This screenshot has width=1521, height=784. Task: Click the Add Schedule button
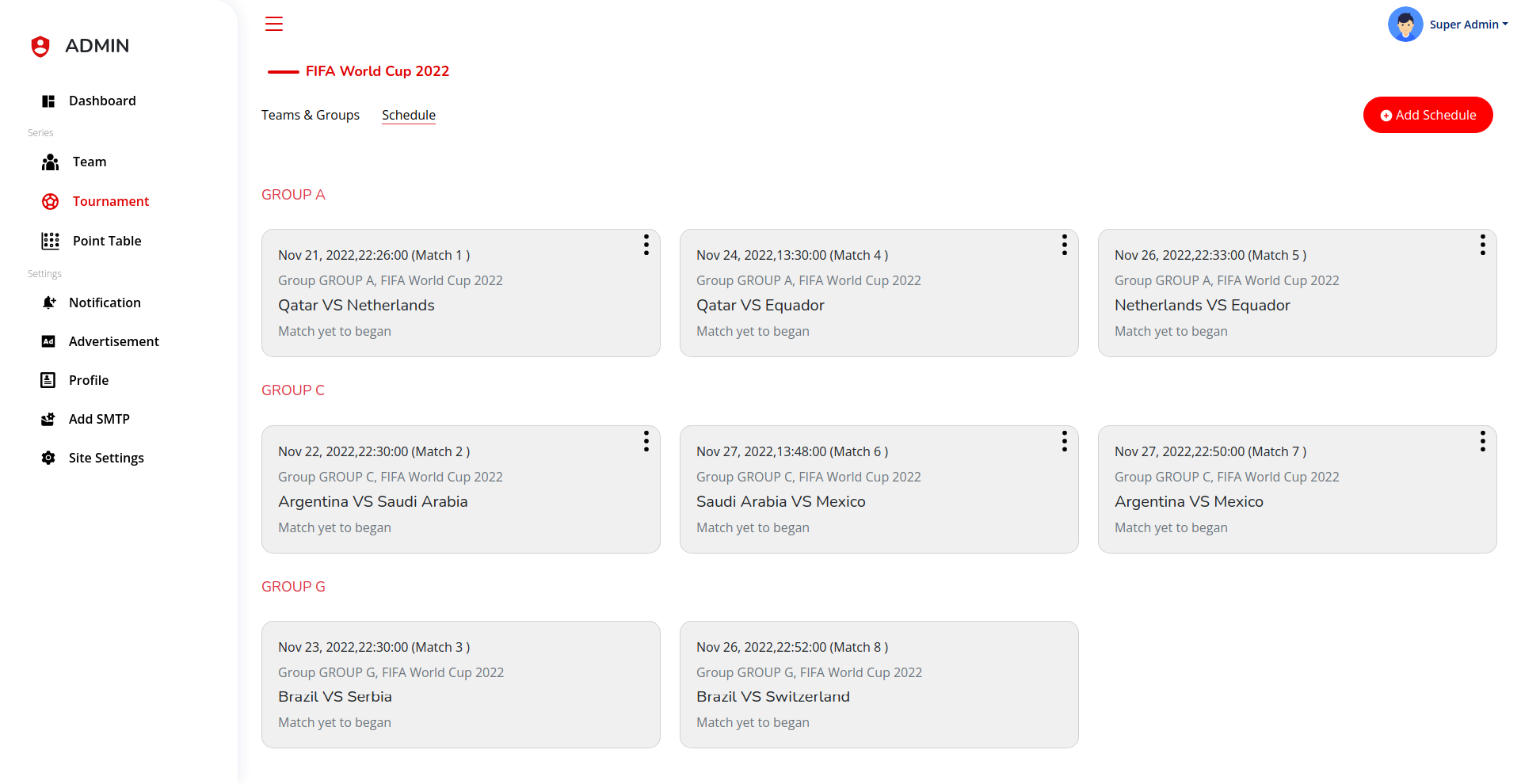point(1428,115)
